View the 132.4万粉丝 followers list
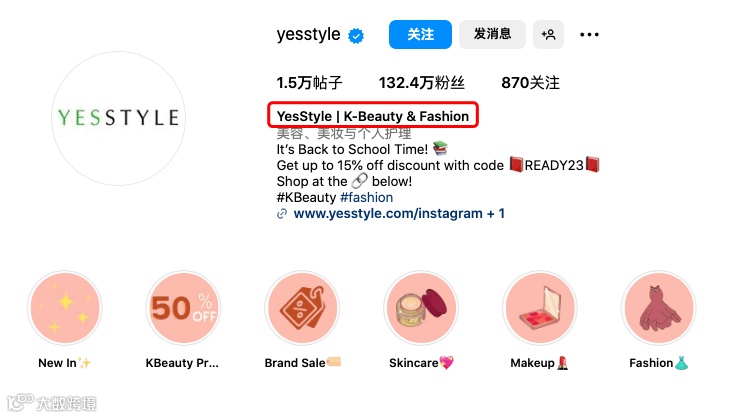This screenshot has width=730, height=418. pyautogui.click(x=421, y=83)
